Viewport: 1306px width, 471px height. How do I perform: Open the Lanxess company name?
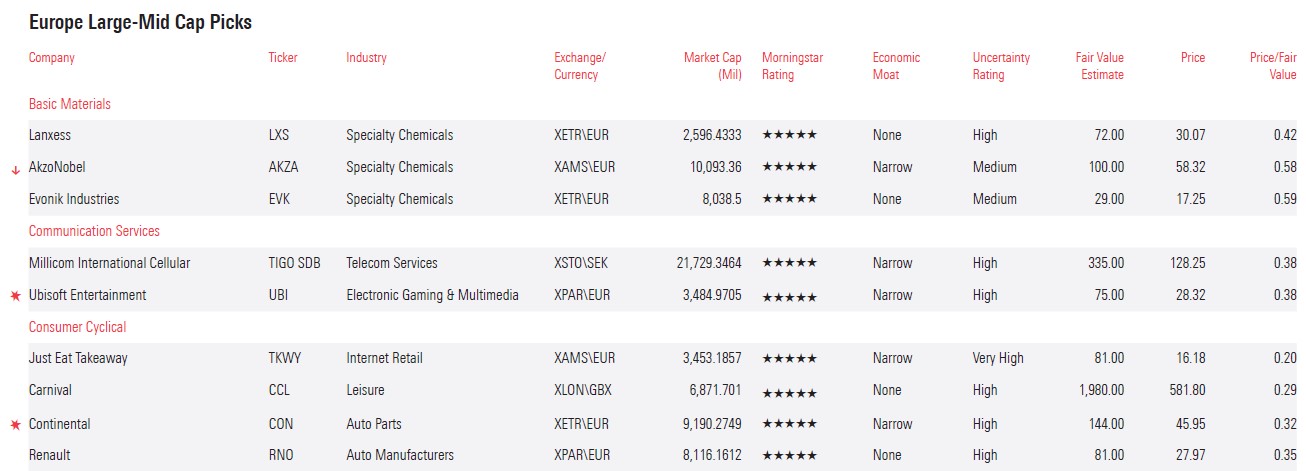(50, 135)
